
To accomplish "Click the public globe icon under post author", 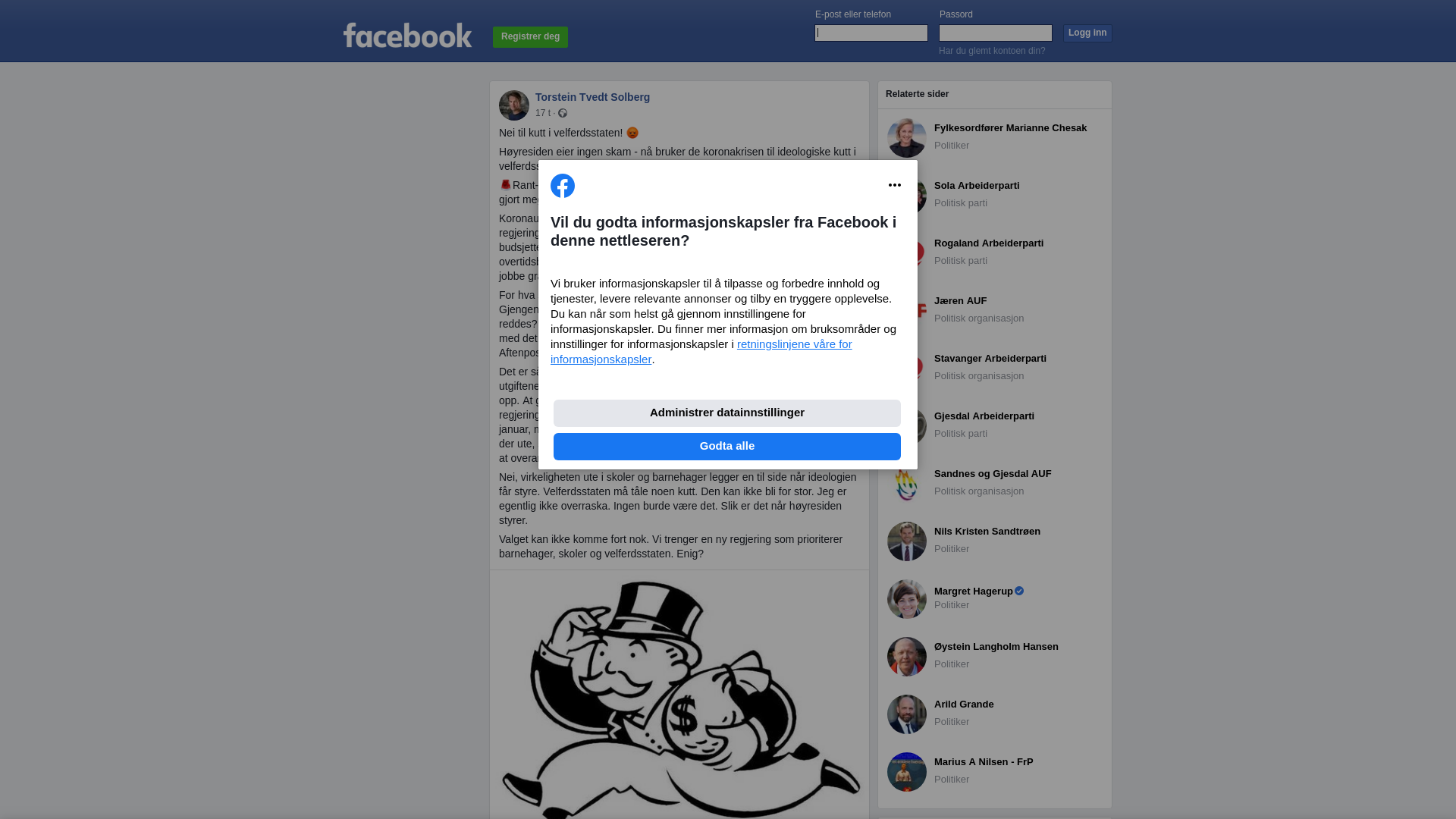I will pos(563,113).
